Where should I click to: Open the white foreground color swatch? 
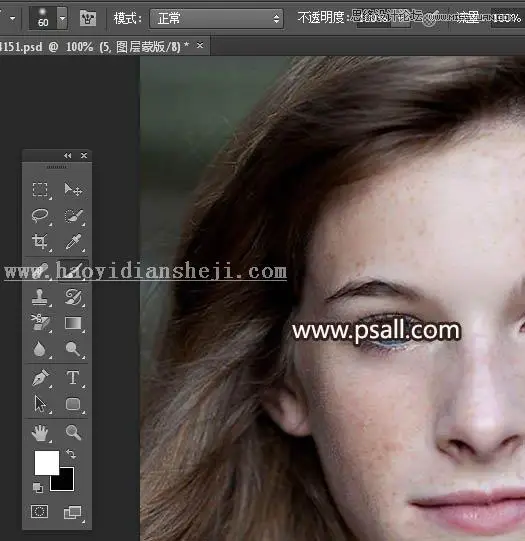pos(46,462)
